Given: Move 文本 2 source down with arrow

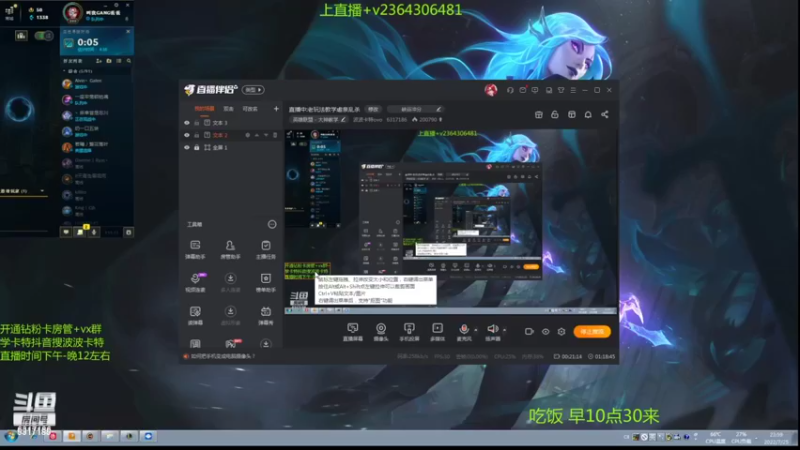Looking at the screenshot, I should [266, 135].
